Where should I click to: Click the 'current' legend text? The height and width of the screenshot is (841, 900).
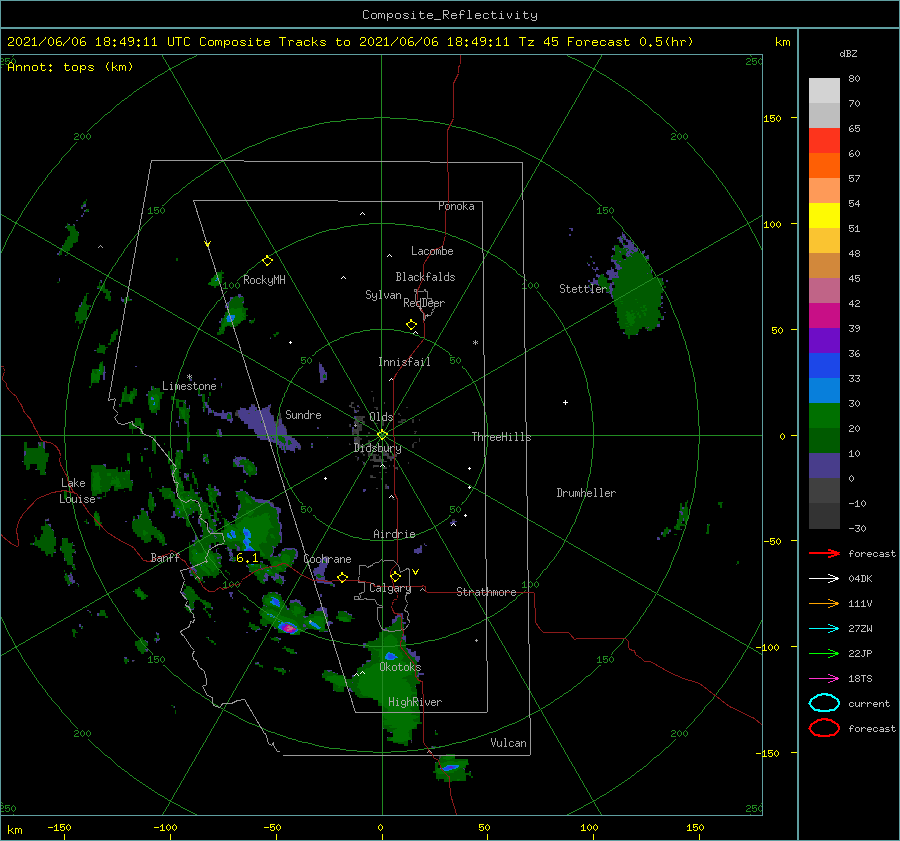click(869, 703)
